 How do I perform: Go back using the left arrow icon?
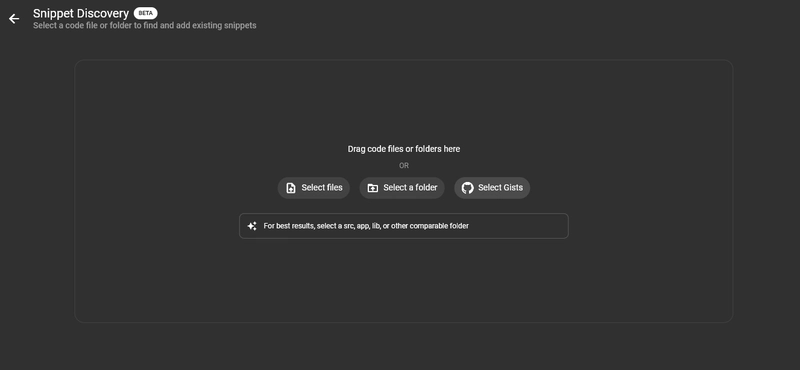(14, 19)
